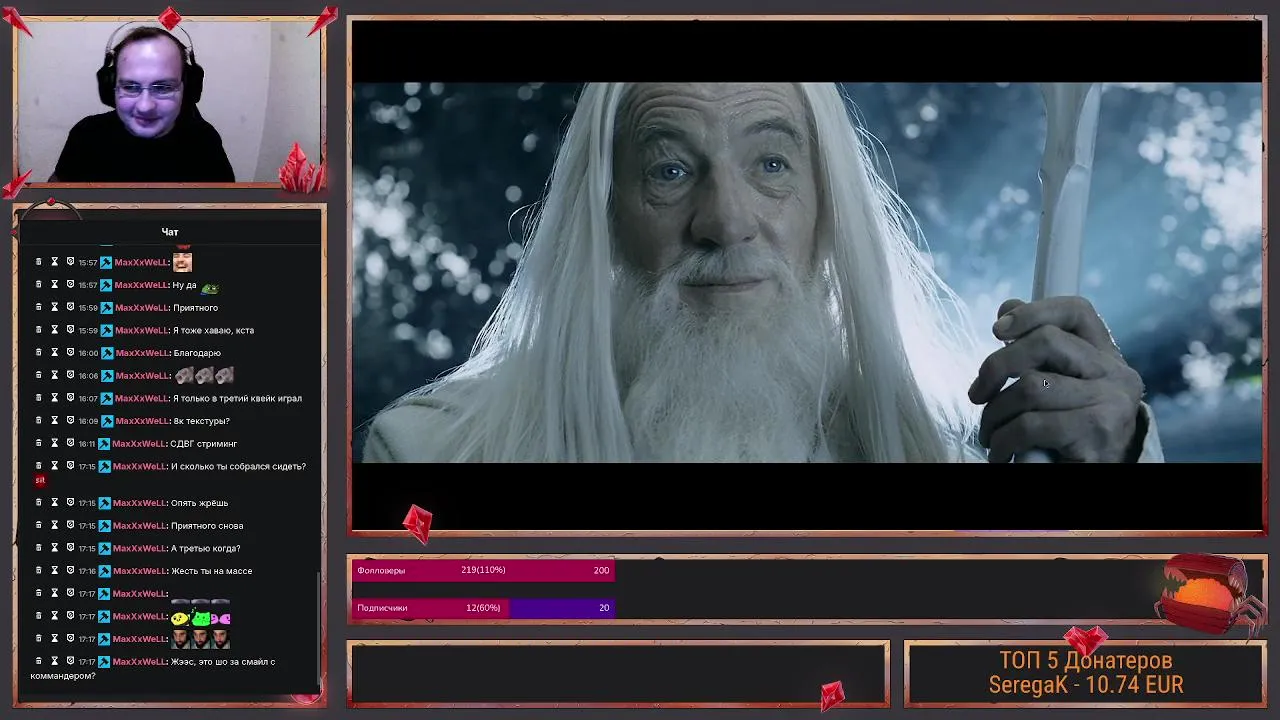Open MaxXxWeLL profile from "Опять жрёшь" row
This screenshot has width=1280, height=720.
click(140, 503)
